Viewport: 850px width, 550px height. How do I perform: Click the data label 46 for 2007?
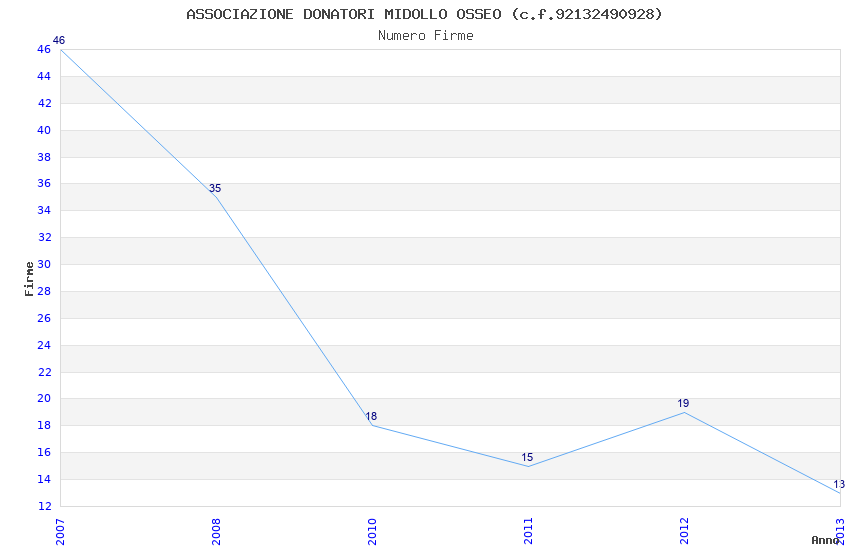pos(59,40)
